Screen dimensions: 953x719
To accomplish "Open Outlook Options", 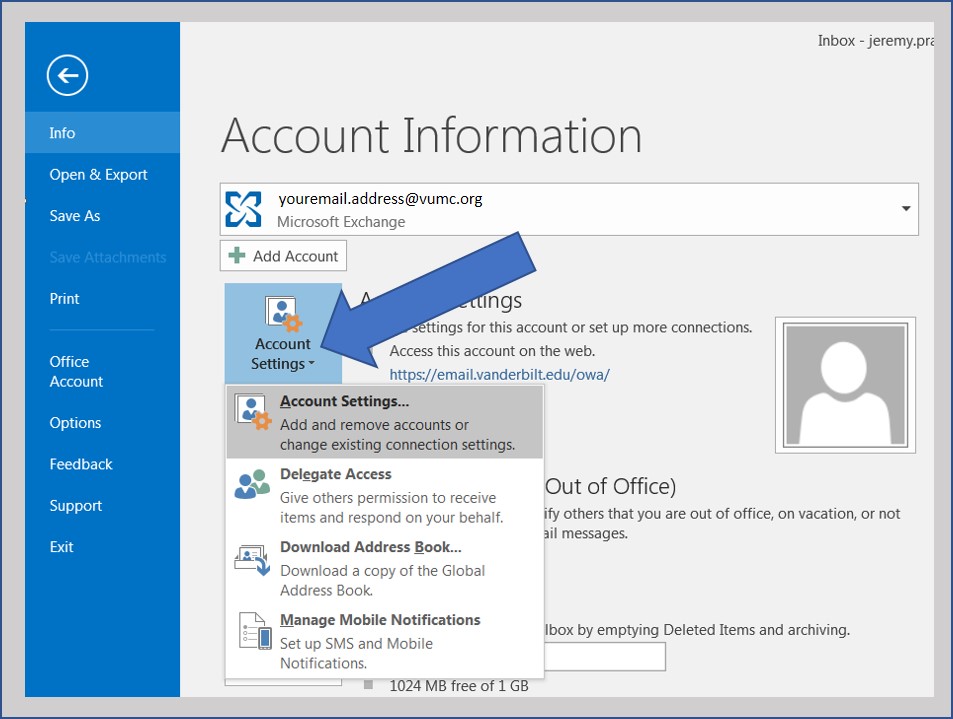I will point(102,422).
